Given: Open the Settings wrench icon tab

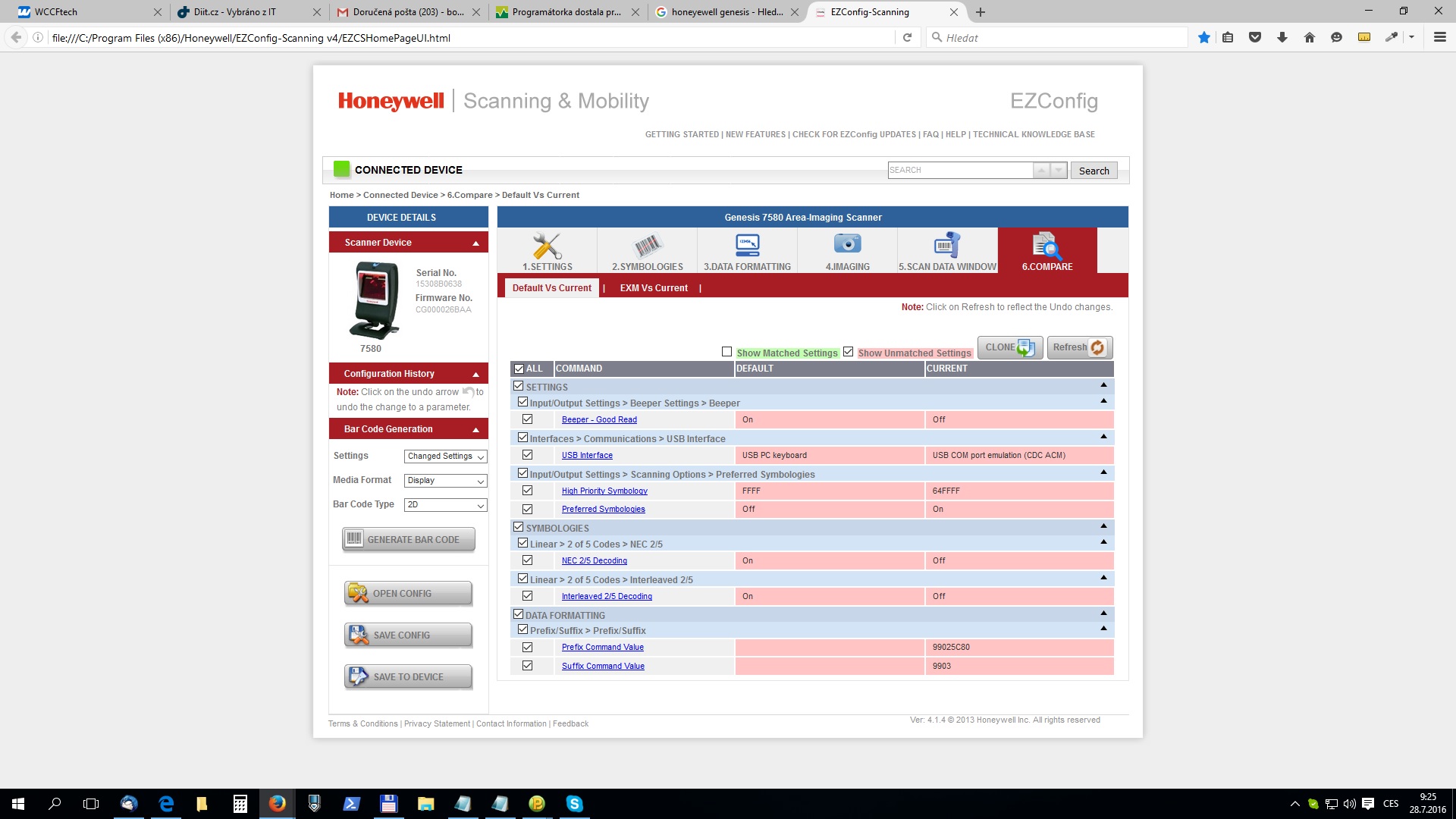Looking at the screenshot, I should pyautogui.click(x=547, y=248).
